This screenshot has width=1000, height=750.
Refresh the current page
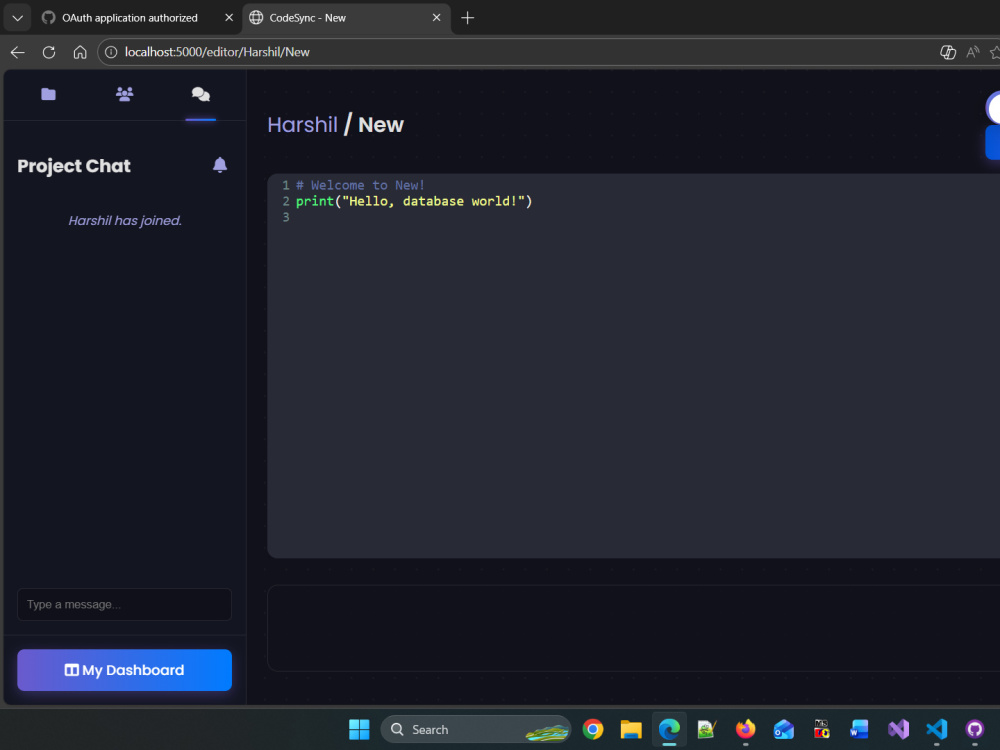pos(49,52)
